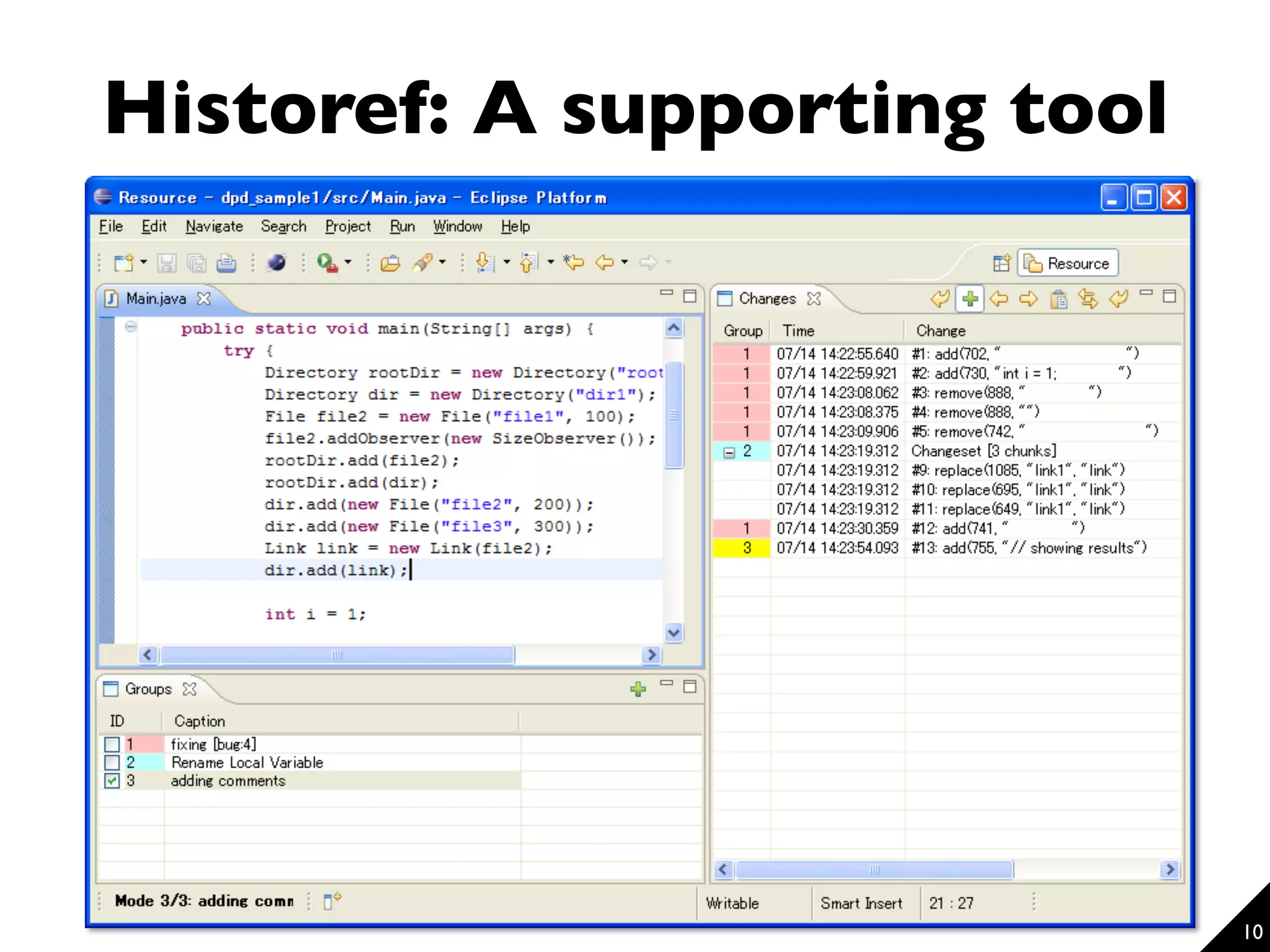Select the Groups view tab
Screen dimensions: 1270x952
(148, 689)
